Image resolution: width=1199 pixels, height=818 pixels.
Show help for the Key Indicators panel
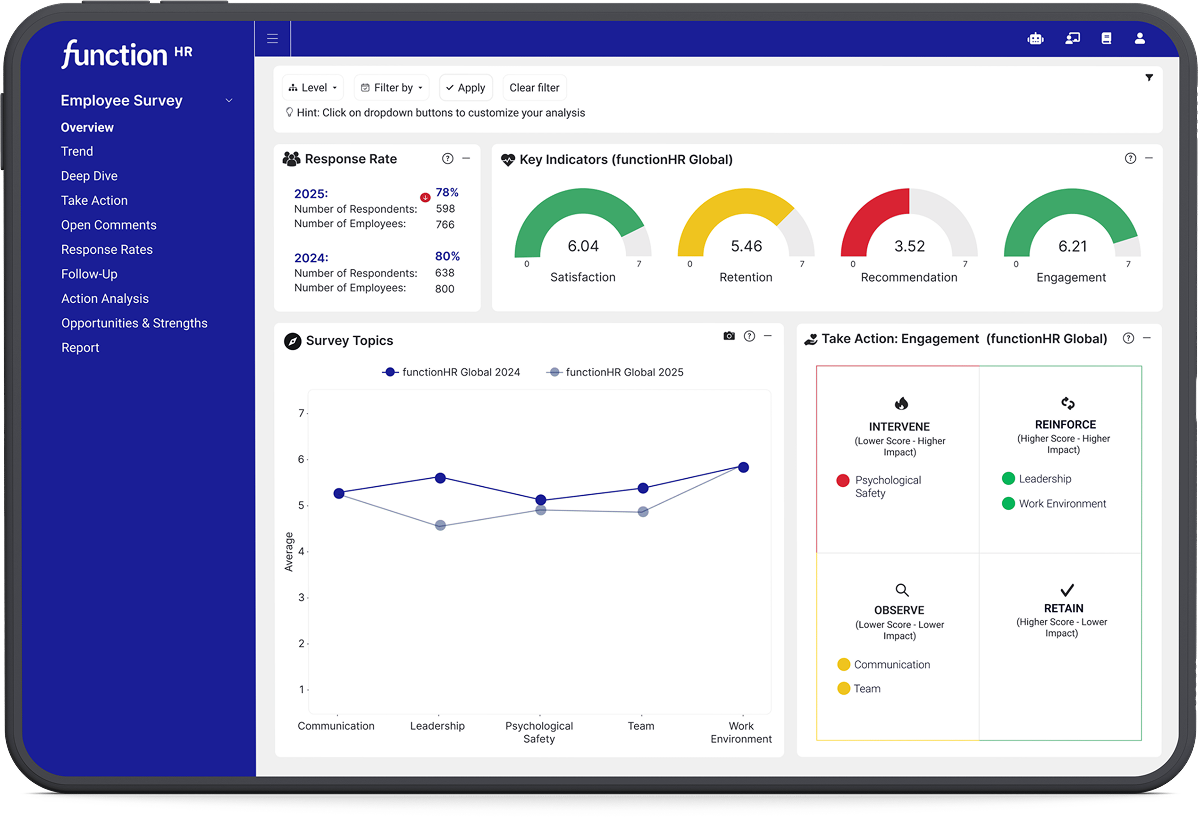[x=1130, y=158]
